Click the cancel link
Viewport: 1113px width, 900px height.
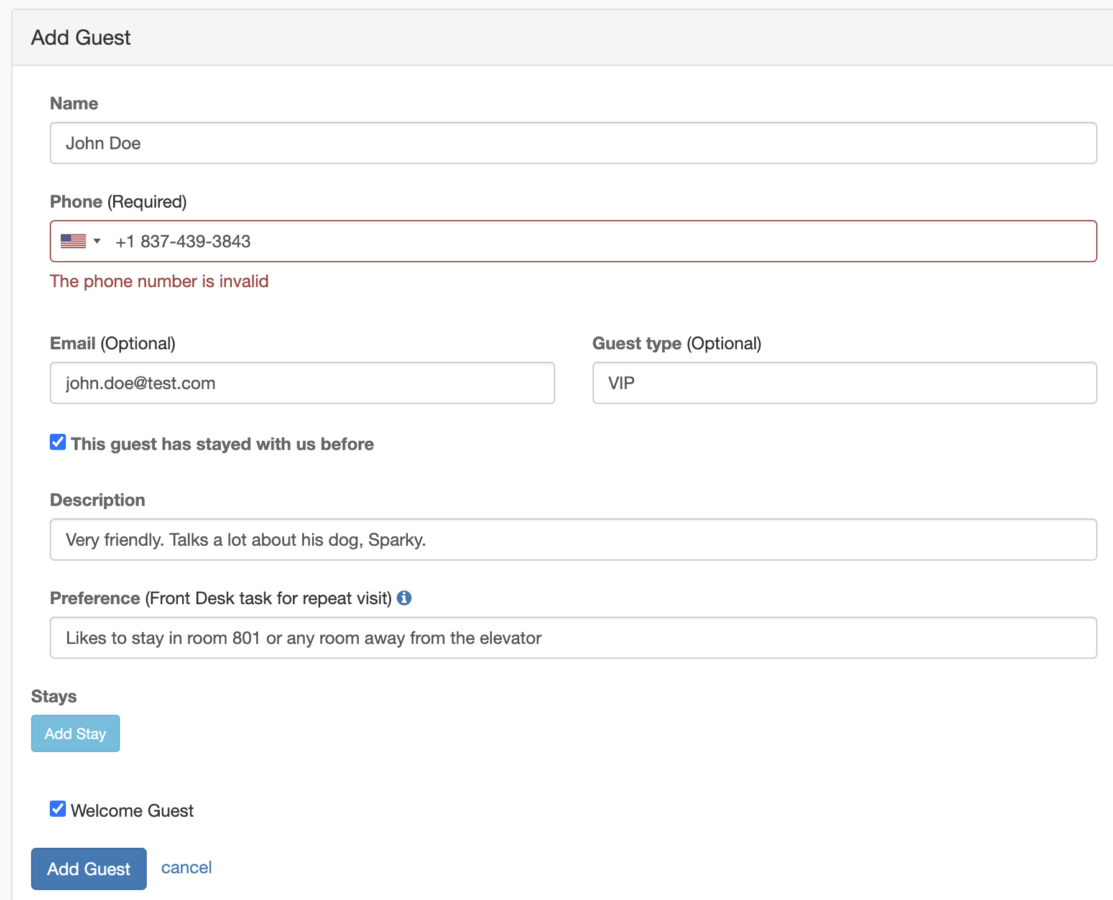186,867
